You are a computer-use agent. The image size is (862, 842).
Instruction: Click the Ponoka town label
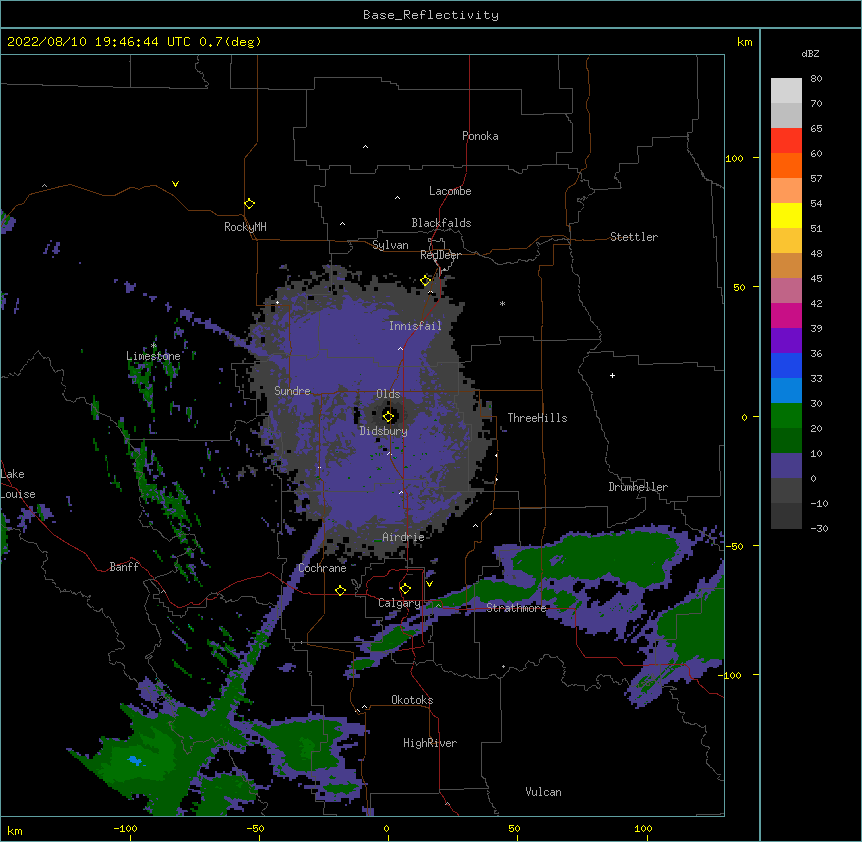(480, 136)
